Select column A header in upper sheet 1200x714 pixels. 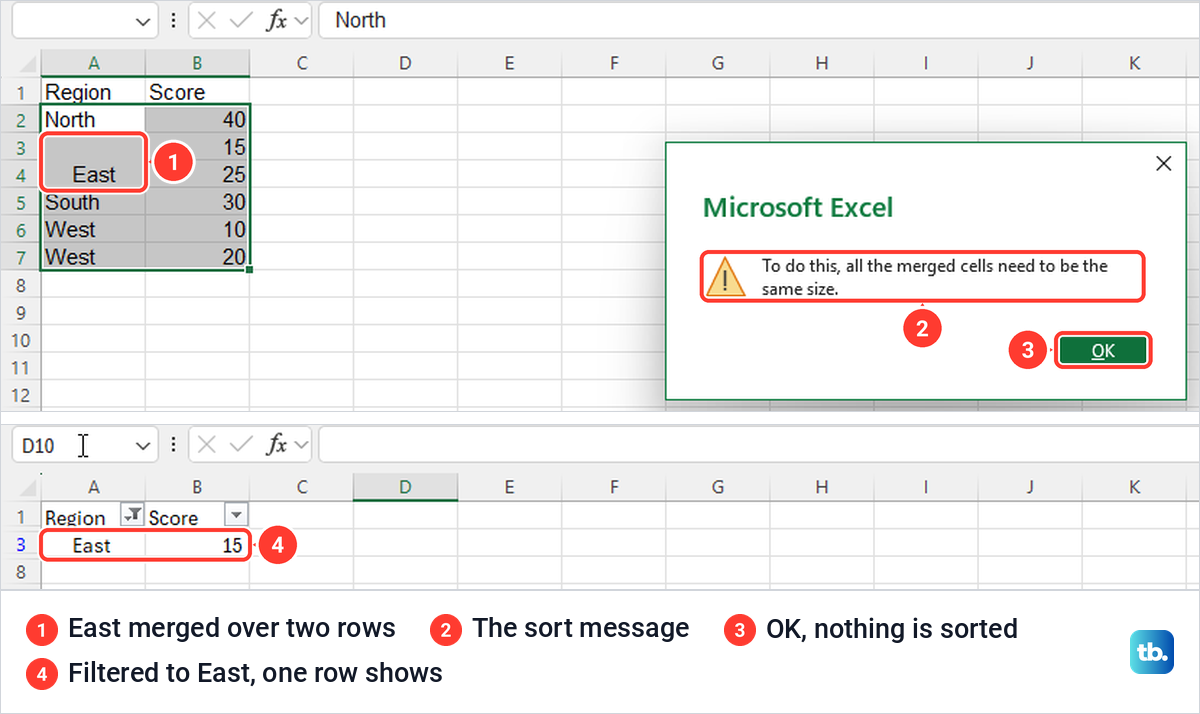94,63
